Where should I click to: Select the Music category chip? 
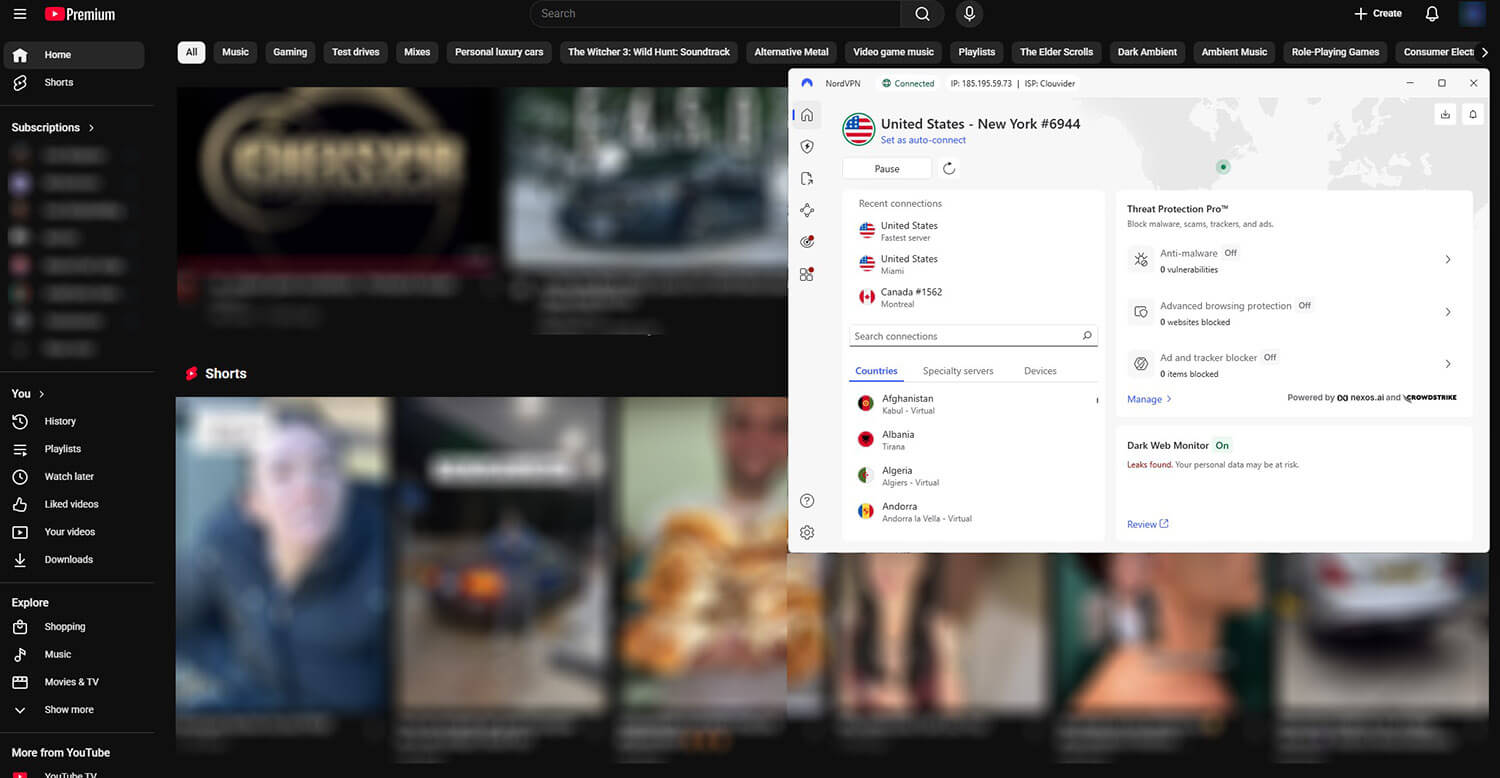pos(235,52)
